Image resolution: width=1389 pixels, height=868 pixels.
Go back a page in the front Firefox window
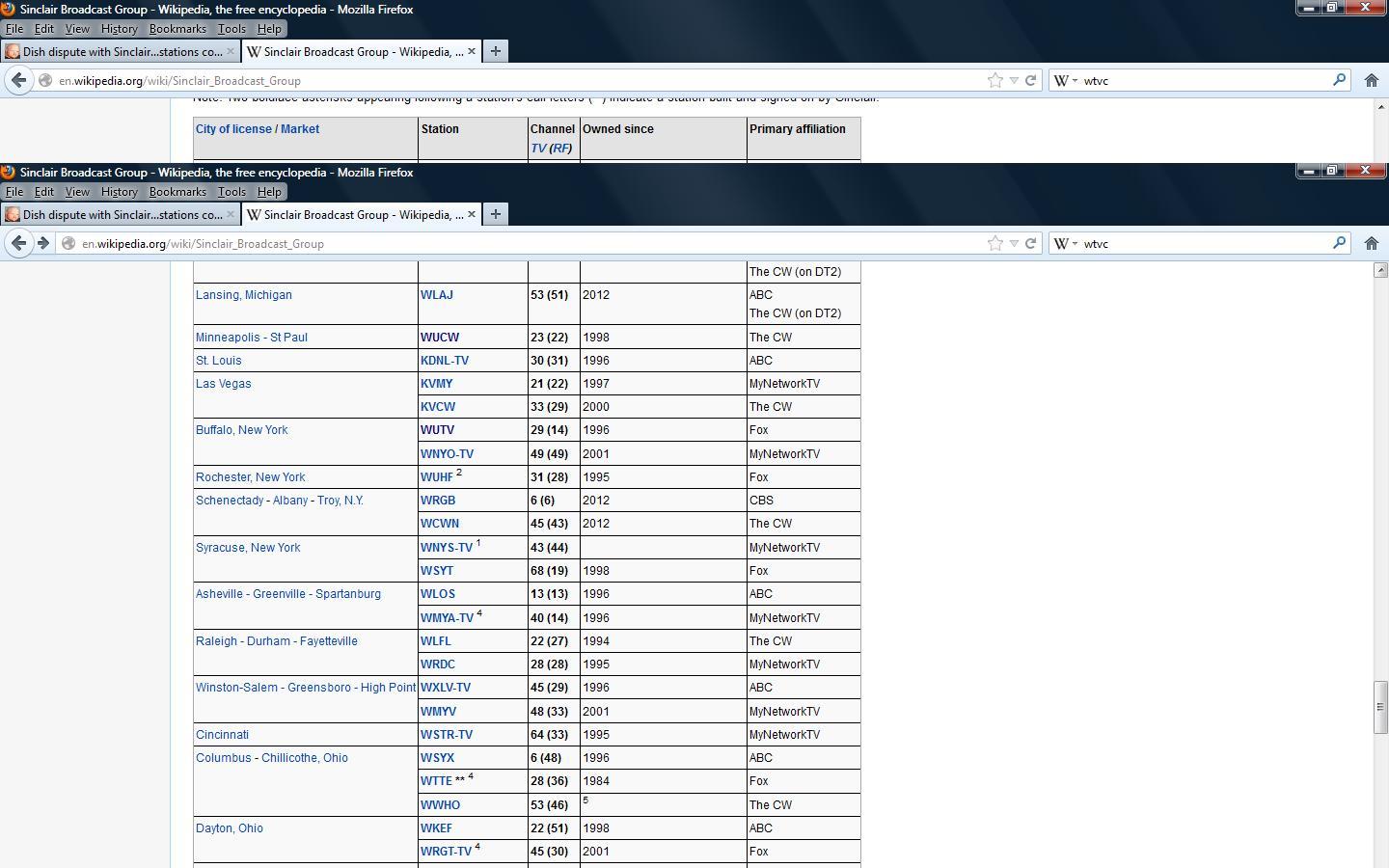point(19,243)
